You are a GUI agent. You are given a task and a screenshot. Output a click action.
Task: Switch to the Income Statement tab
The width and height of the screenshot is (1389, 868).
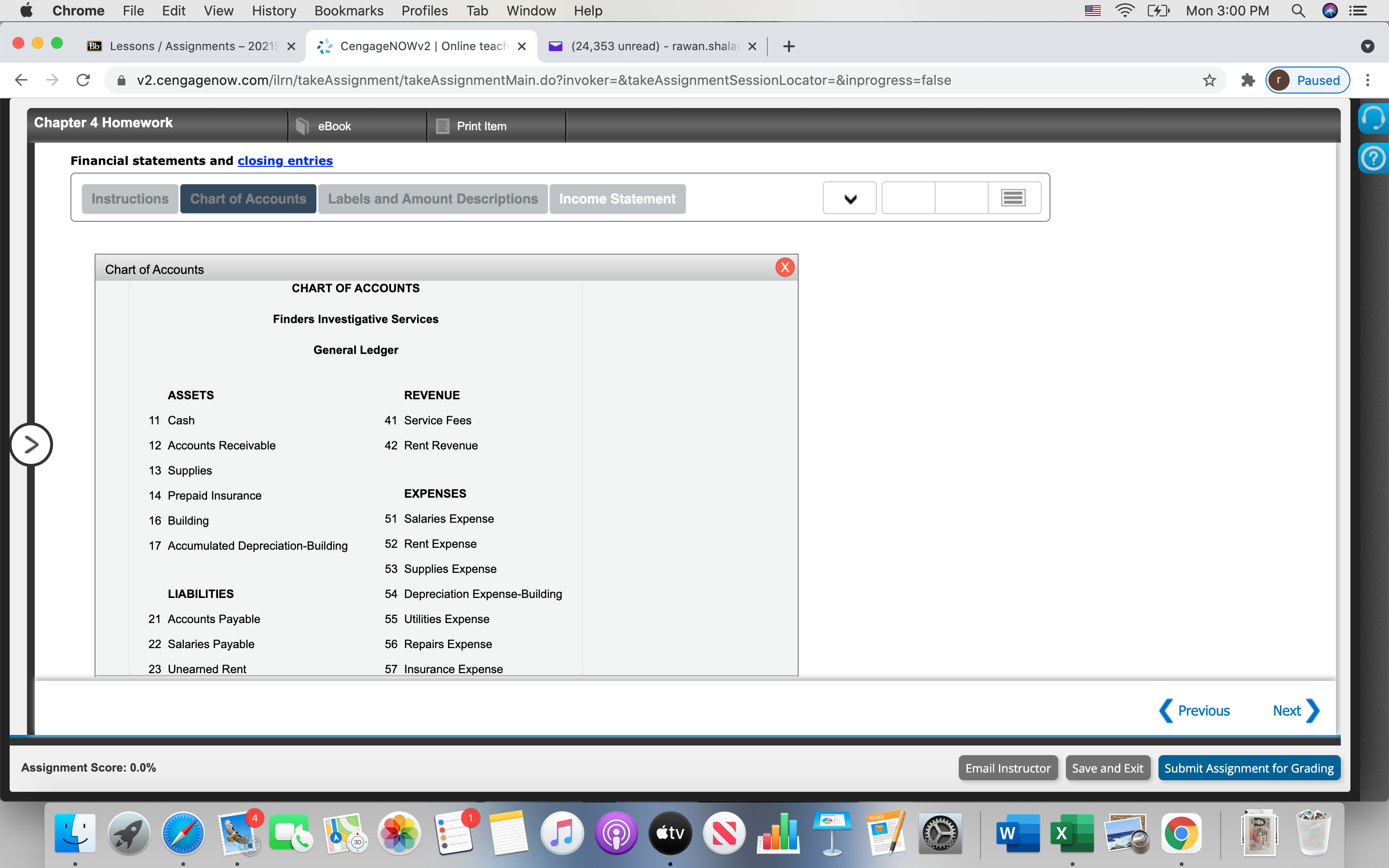point(617,199)
